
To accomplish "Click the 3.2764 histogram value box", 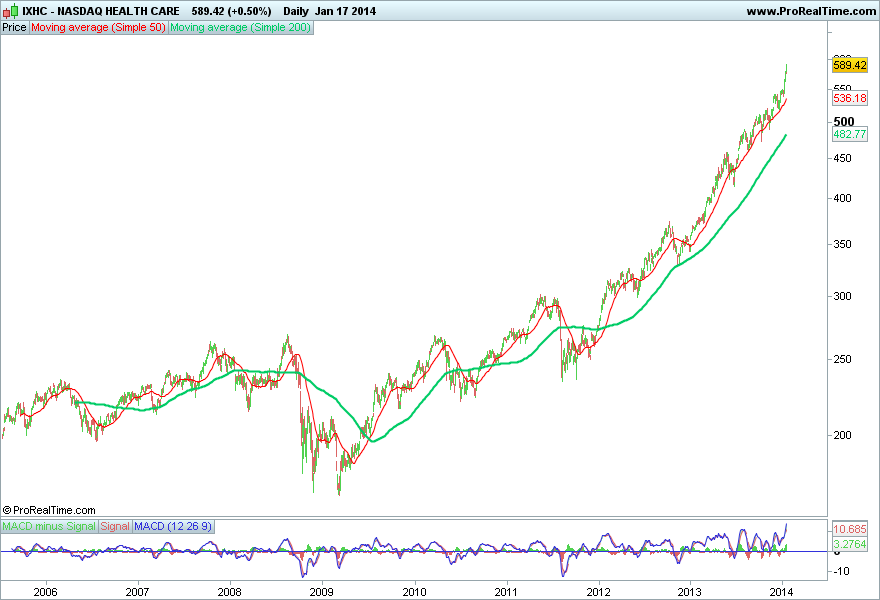I will [850, 544].
